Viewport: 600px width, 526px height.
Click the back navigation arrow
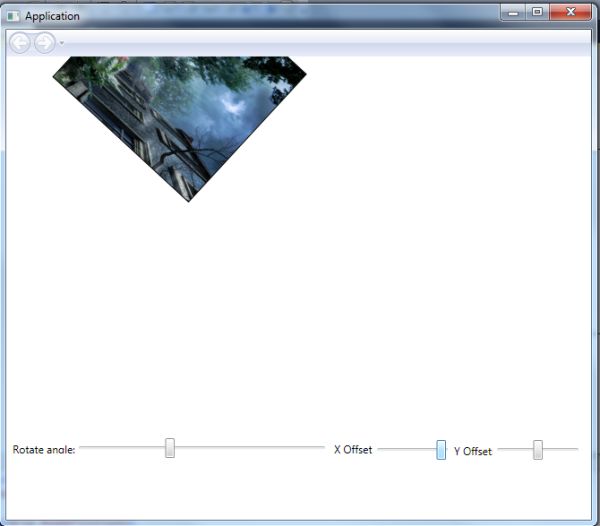point(20,43)
